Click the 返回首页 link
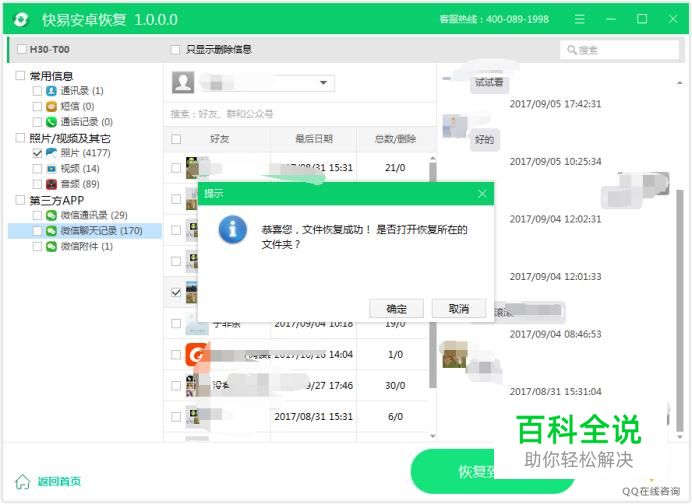 59,481
